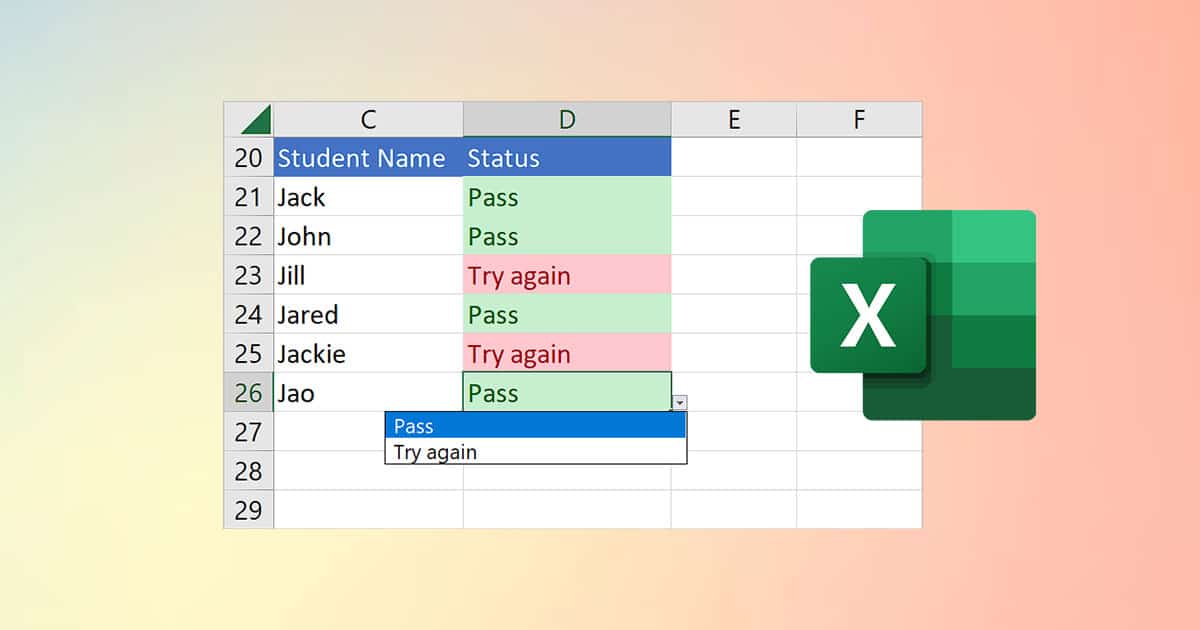The image size is (1200, 630).
Task: Click Jill's 'Try again' status cell
Action: [x=567, y=274]
